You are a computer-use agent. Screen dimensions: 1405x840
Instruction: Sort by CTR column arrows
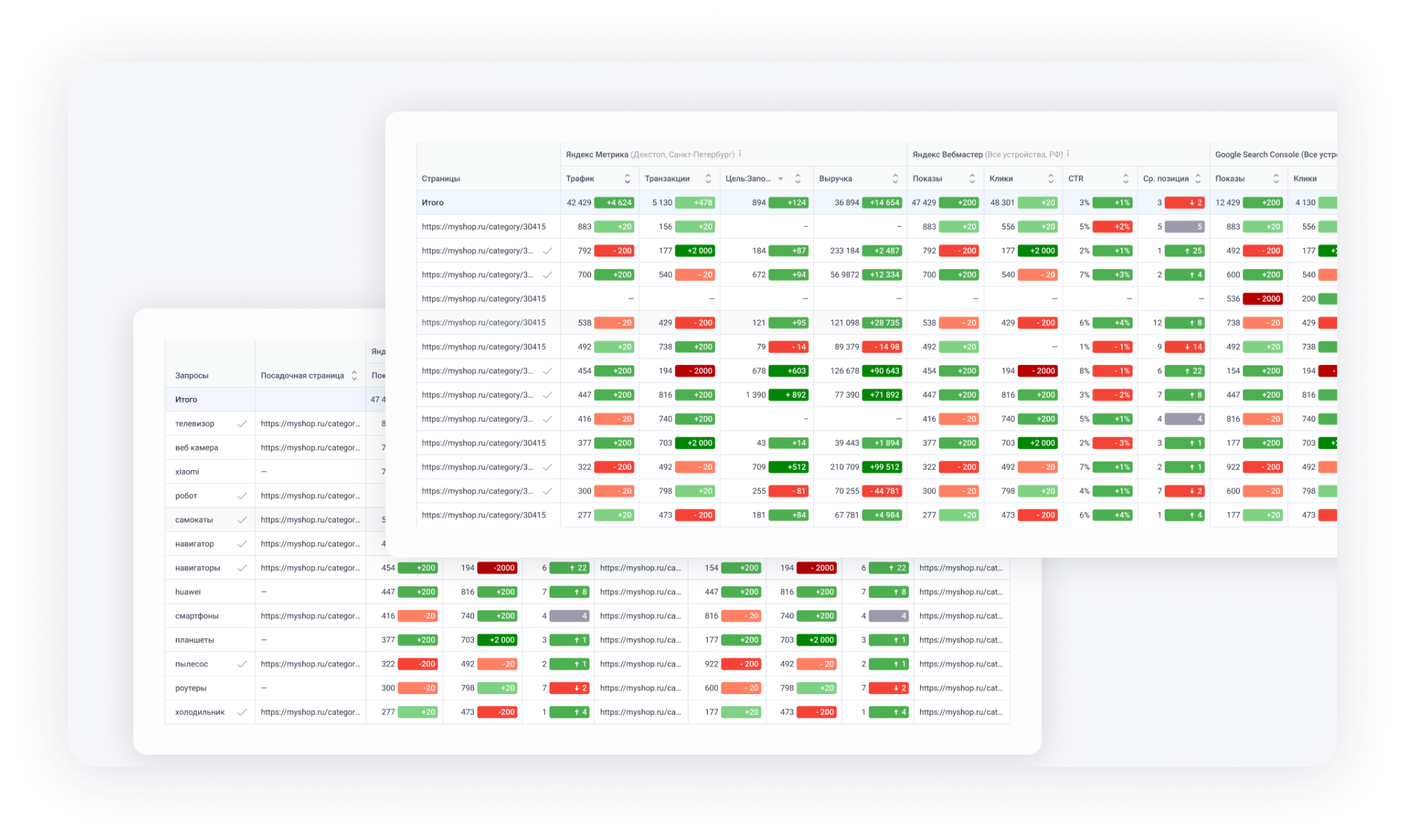click(1126, 179)
